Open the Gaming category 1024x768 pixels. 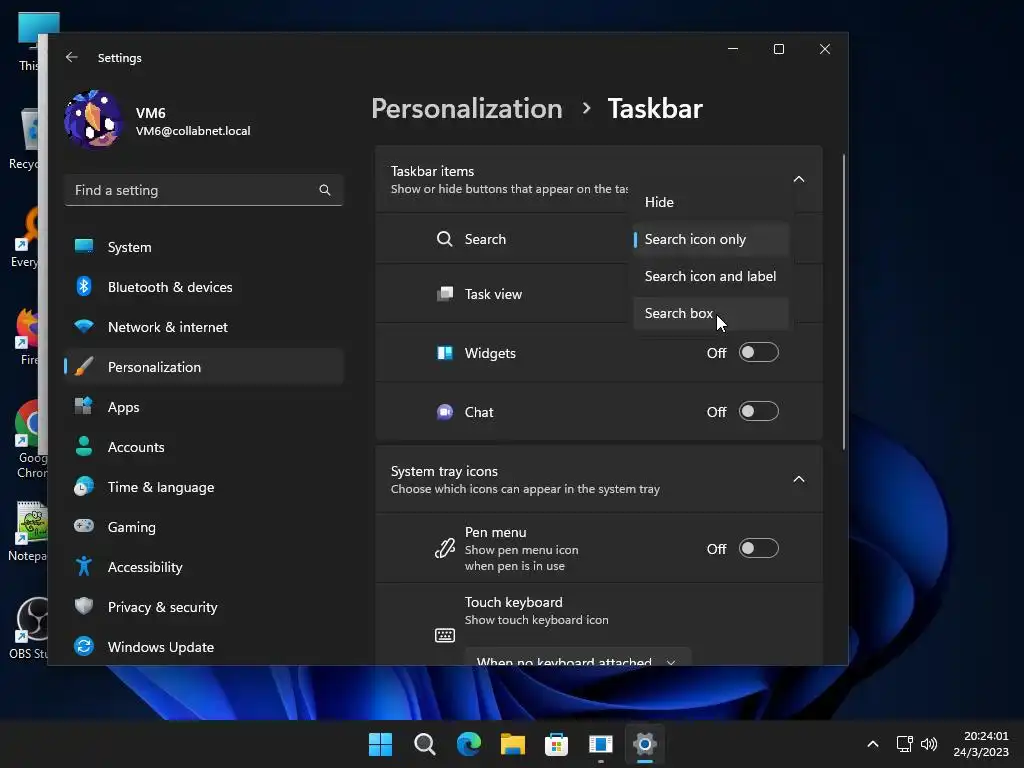[x=204, y=526]
